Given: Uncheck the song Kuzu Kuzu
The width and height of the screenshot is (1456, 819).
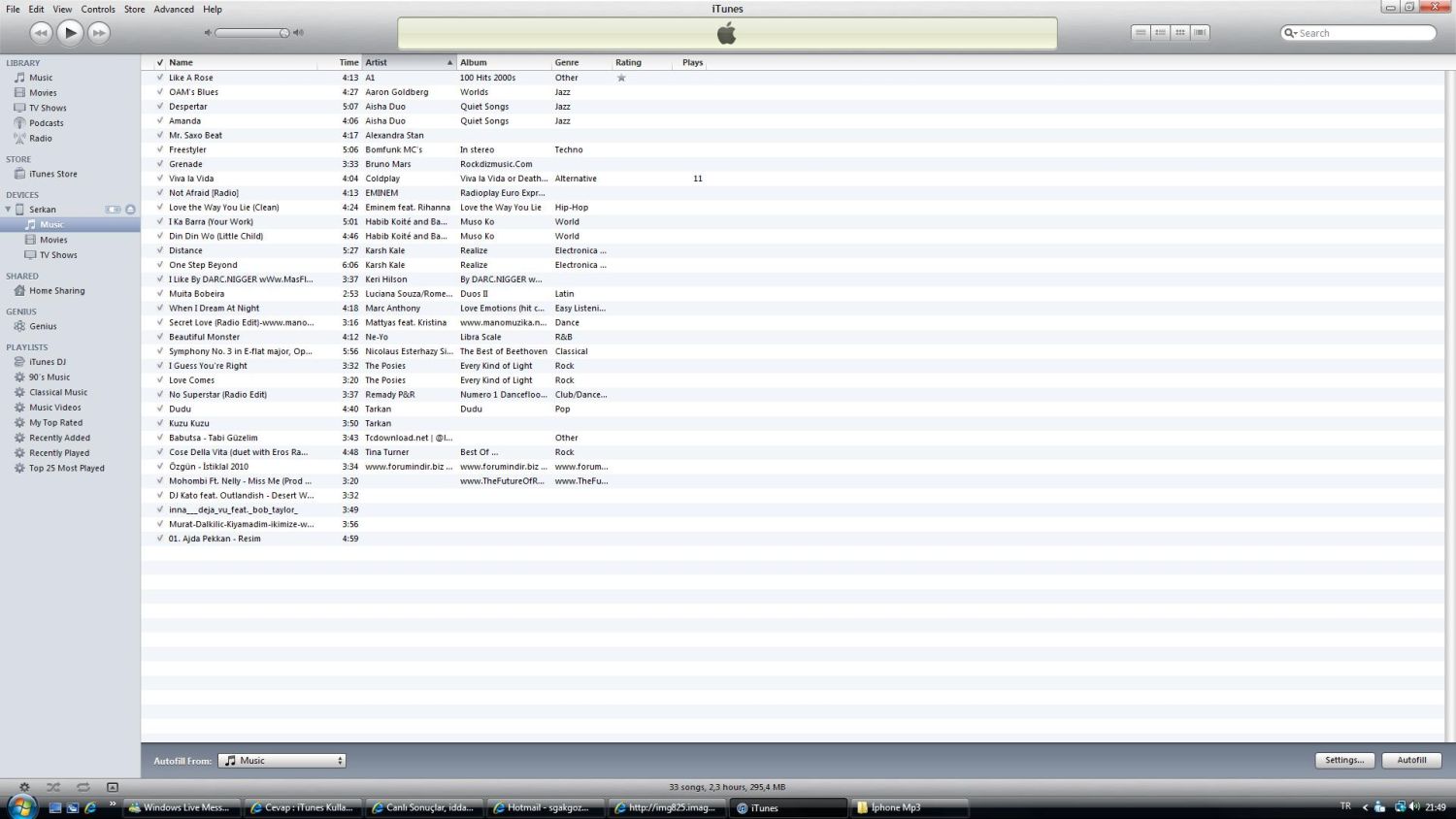Looking at the screenshot, I should (x=160, y=423).
